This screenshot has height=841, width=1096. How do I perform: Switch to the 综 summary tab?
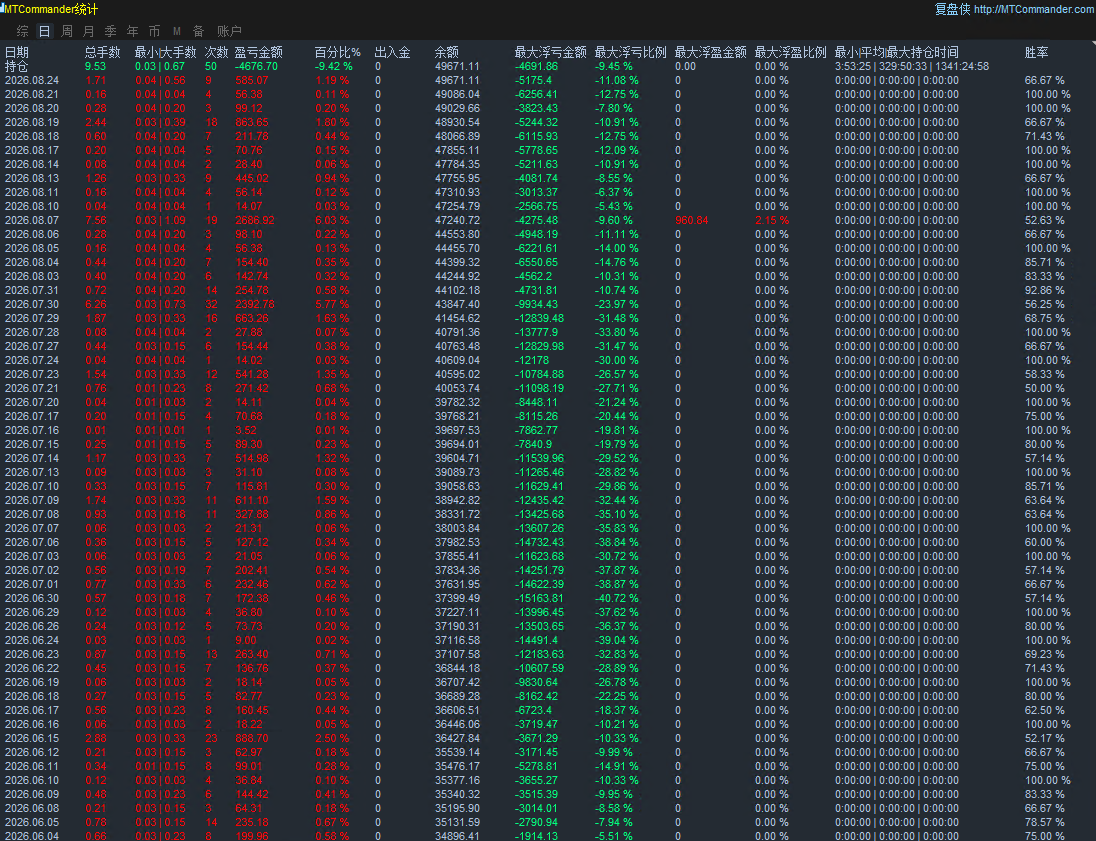click(22, 31)
